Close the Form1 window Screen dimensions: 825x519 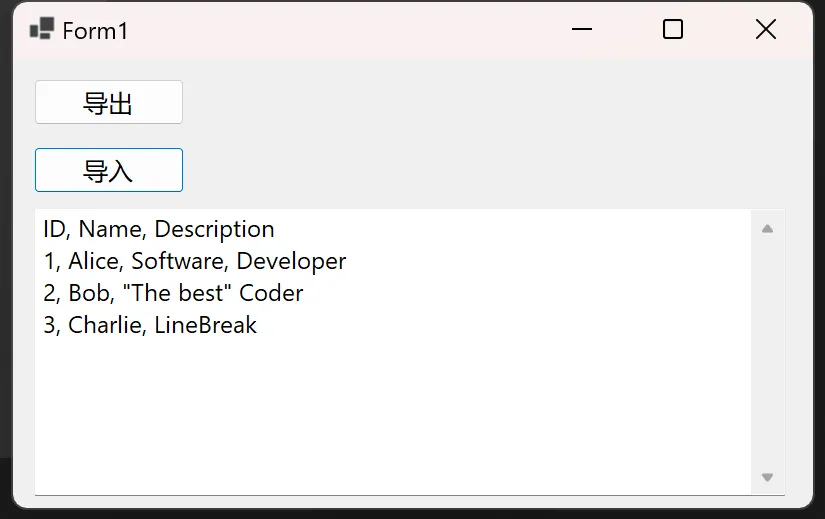pyautogui.click(x=765, y=30)
